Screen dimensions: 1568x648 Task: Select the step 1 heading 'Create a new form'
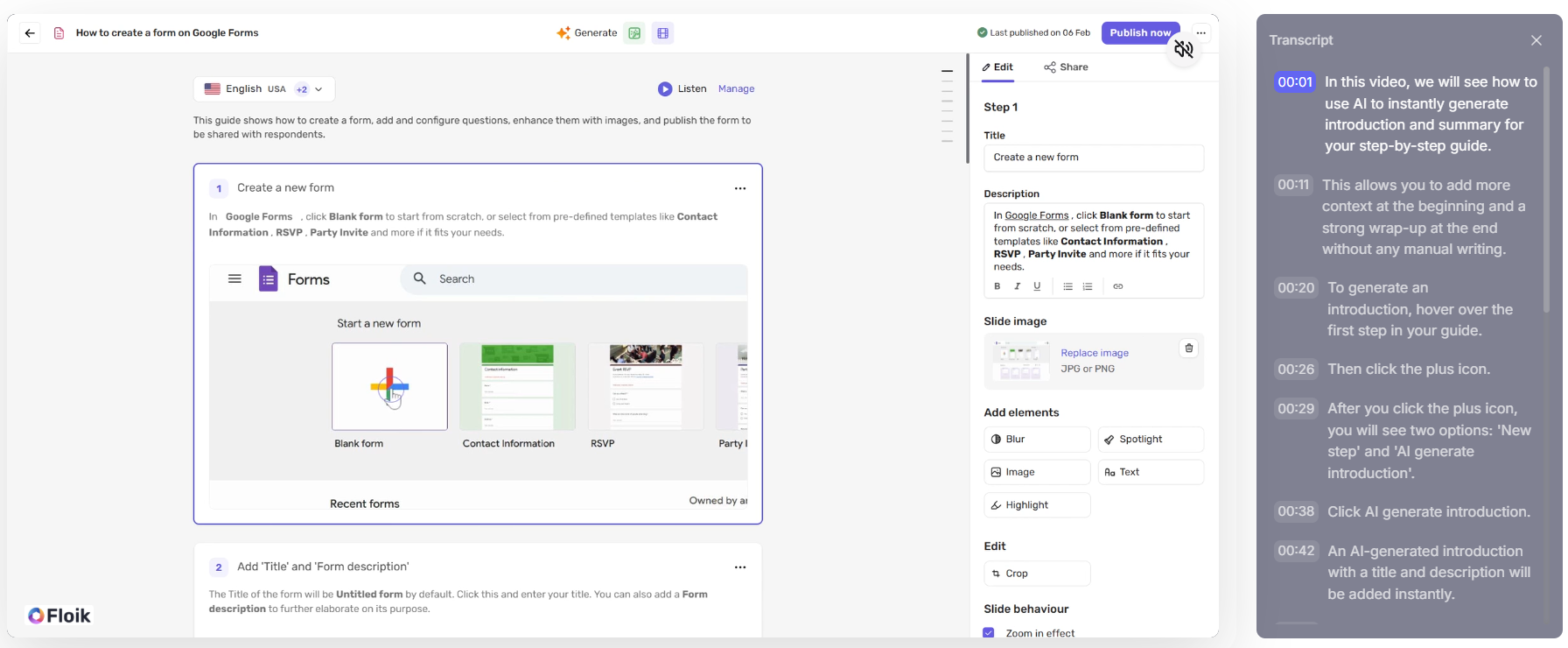click(285, 188)
